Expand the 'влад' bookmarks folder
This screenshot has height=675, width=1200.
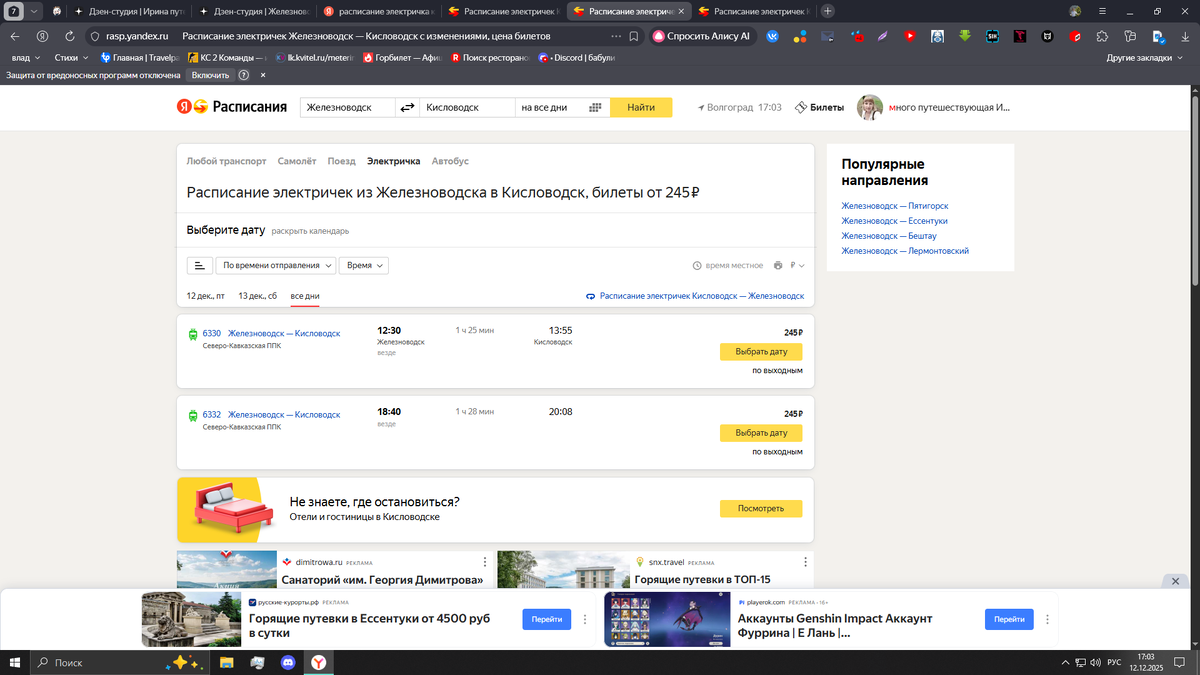click(x=26, y=58)
